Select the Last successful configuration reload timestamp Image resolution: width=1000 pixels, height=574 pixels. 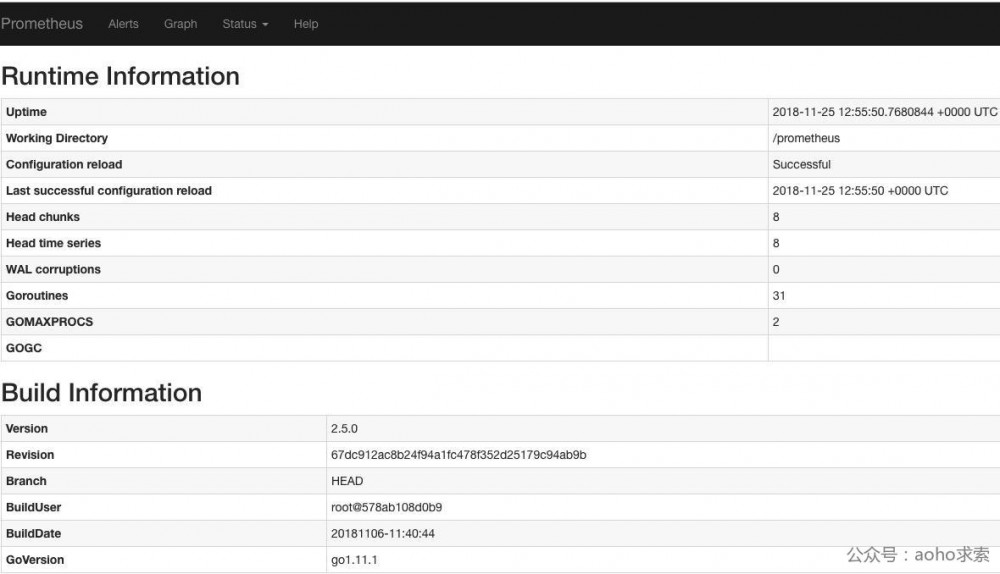point(860,190)
